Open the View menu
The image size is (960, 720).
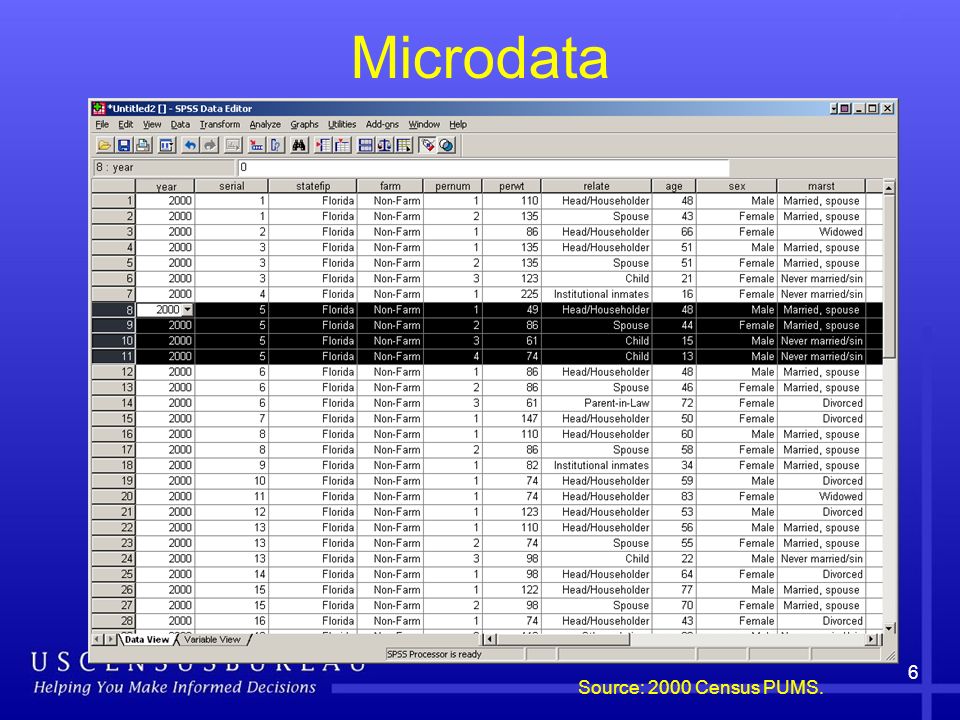(152, 124)
